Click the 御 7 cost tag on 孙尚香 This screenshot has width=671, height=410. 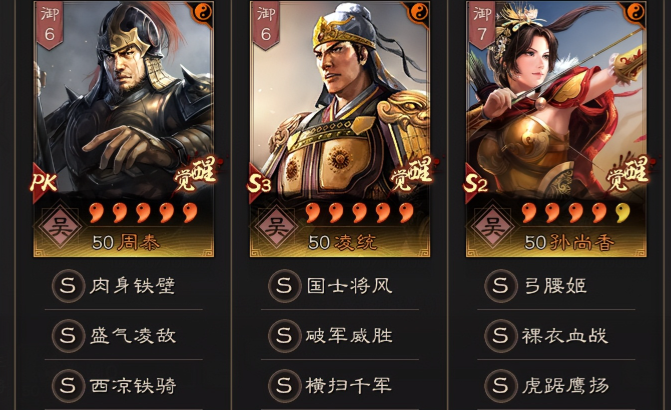pos(482,24)
